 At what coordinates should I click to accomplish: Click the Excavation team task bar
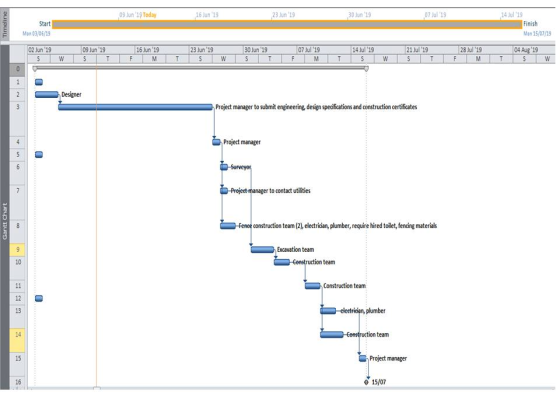(262, 249)
